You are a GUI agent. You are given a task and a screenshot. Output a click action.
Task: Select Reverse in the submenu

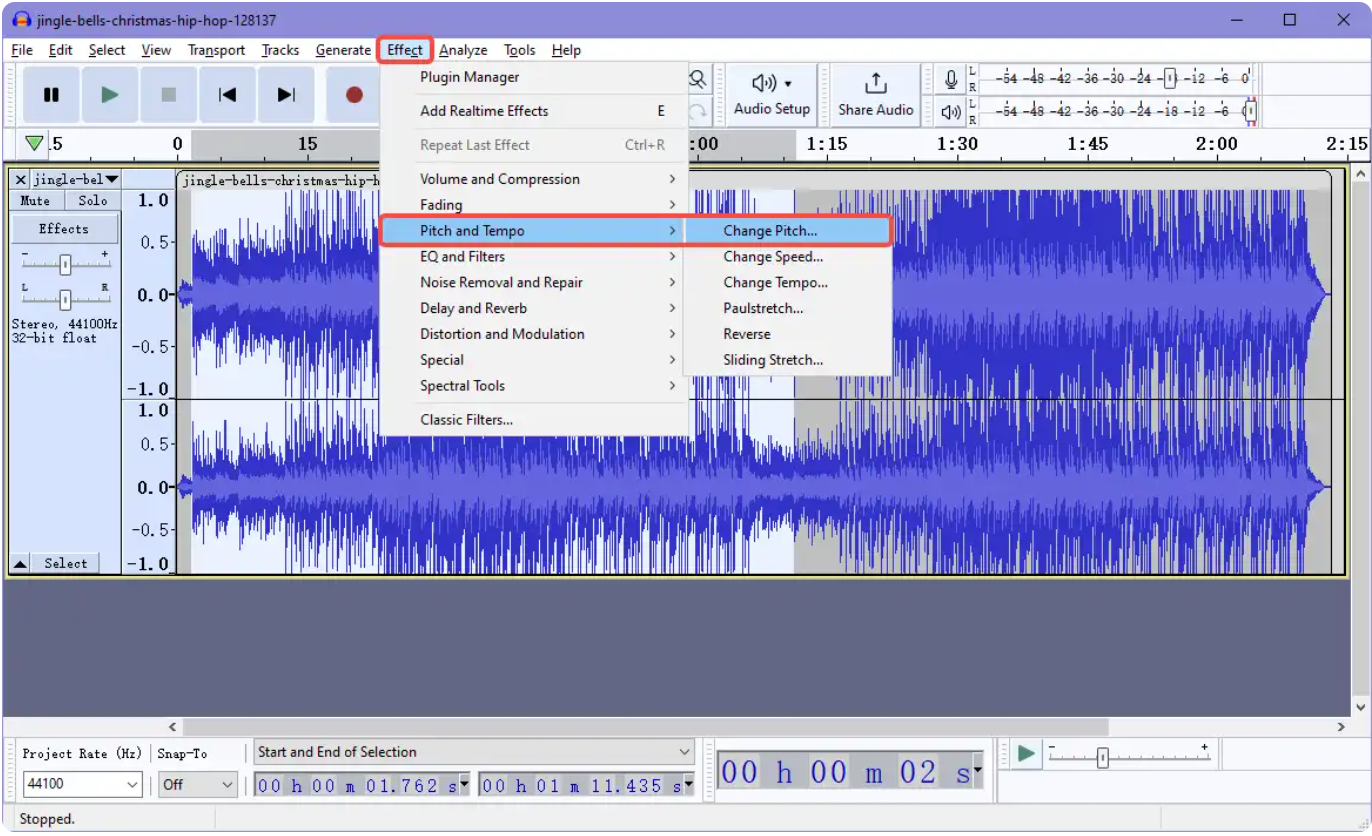pos(788,335)
